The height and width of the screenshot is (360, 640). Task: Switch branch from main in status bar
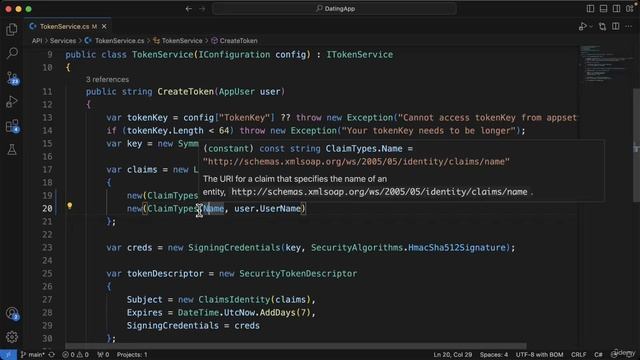33,355
